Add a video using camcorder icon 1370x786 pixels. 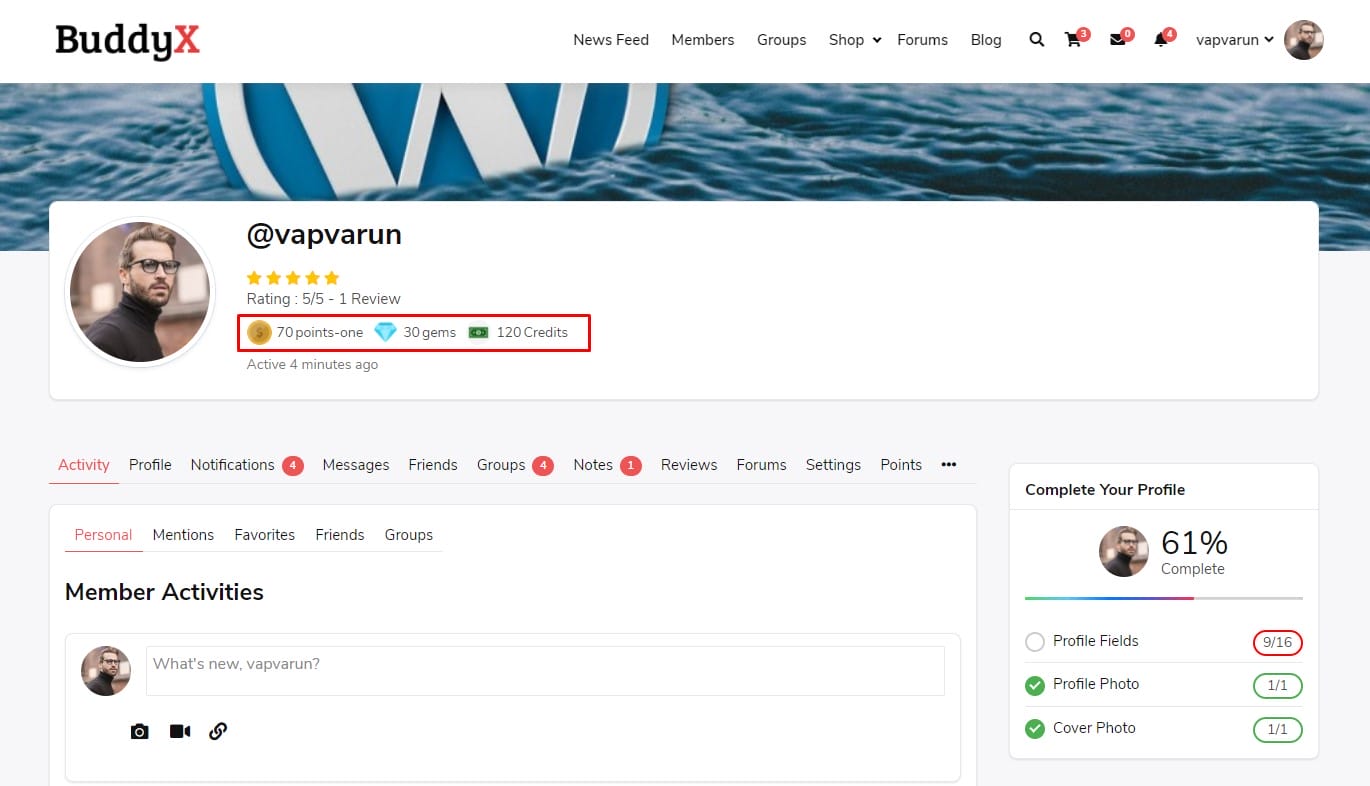[x=180, y=731]
